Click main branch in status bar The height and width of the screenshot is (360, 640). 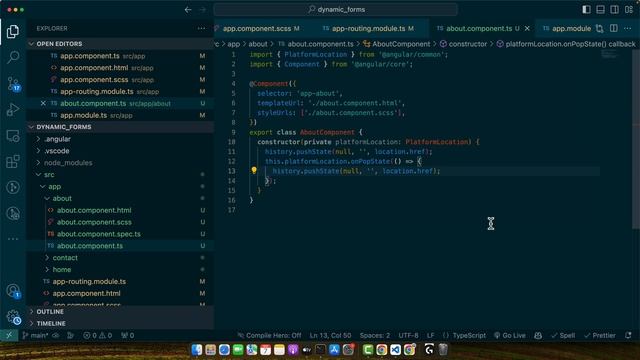click(x=36, y=336)
